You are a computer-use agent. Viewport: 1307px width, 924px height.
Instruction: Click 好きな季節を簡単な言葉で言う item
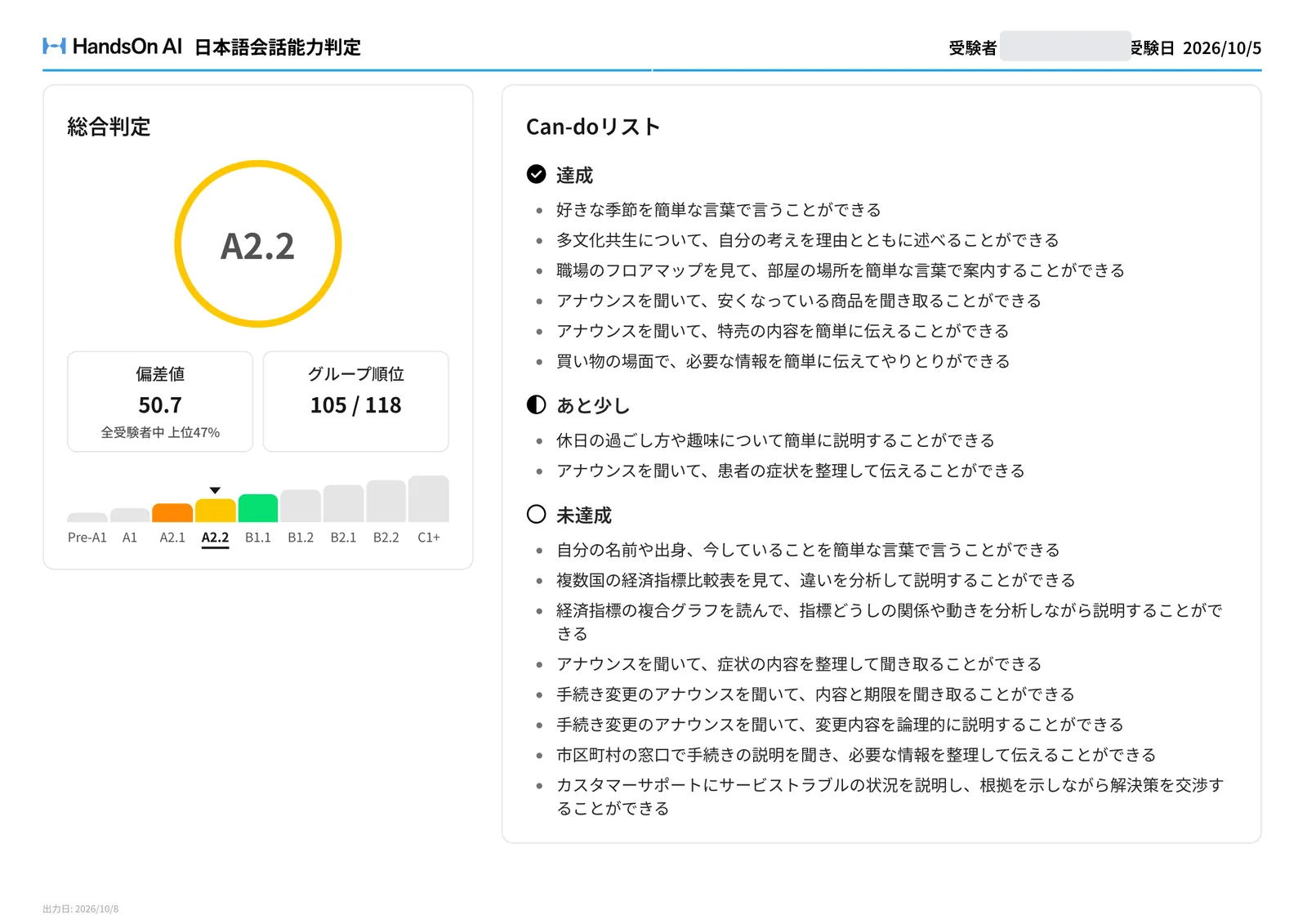(x=719, y=210)
